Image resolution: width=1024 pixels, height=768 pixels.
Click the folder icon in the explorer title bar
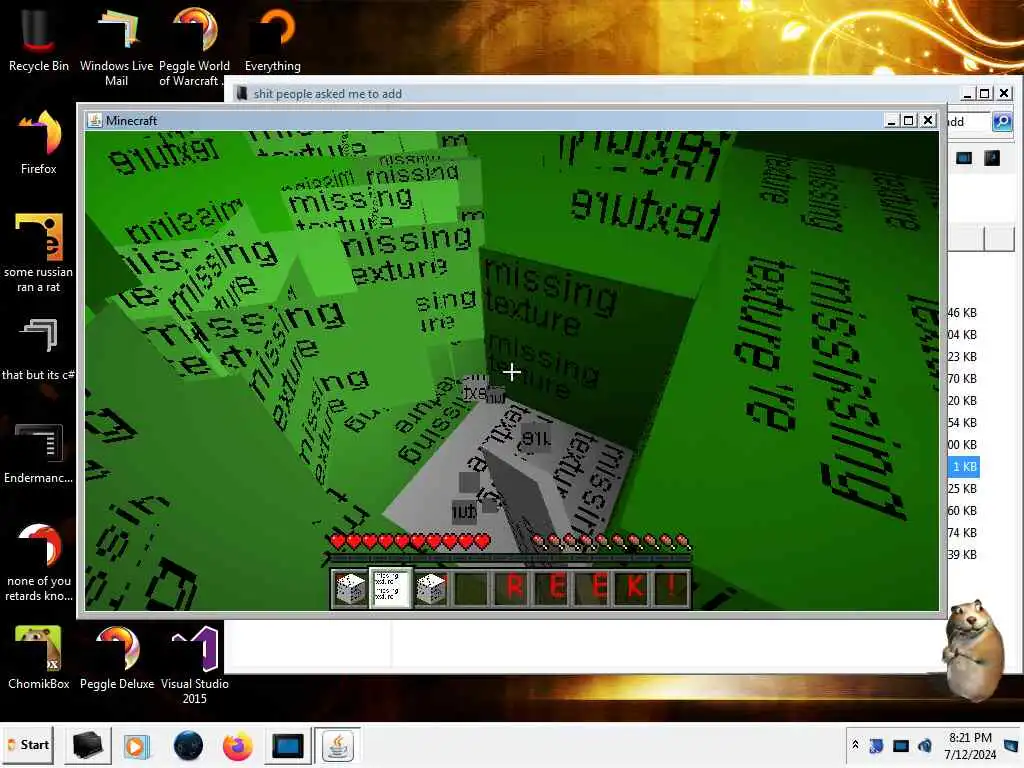pos(241,93)
